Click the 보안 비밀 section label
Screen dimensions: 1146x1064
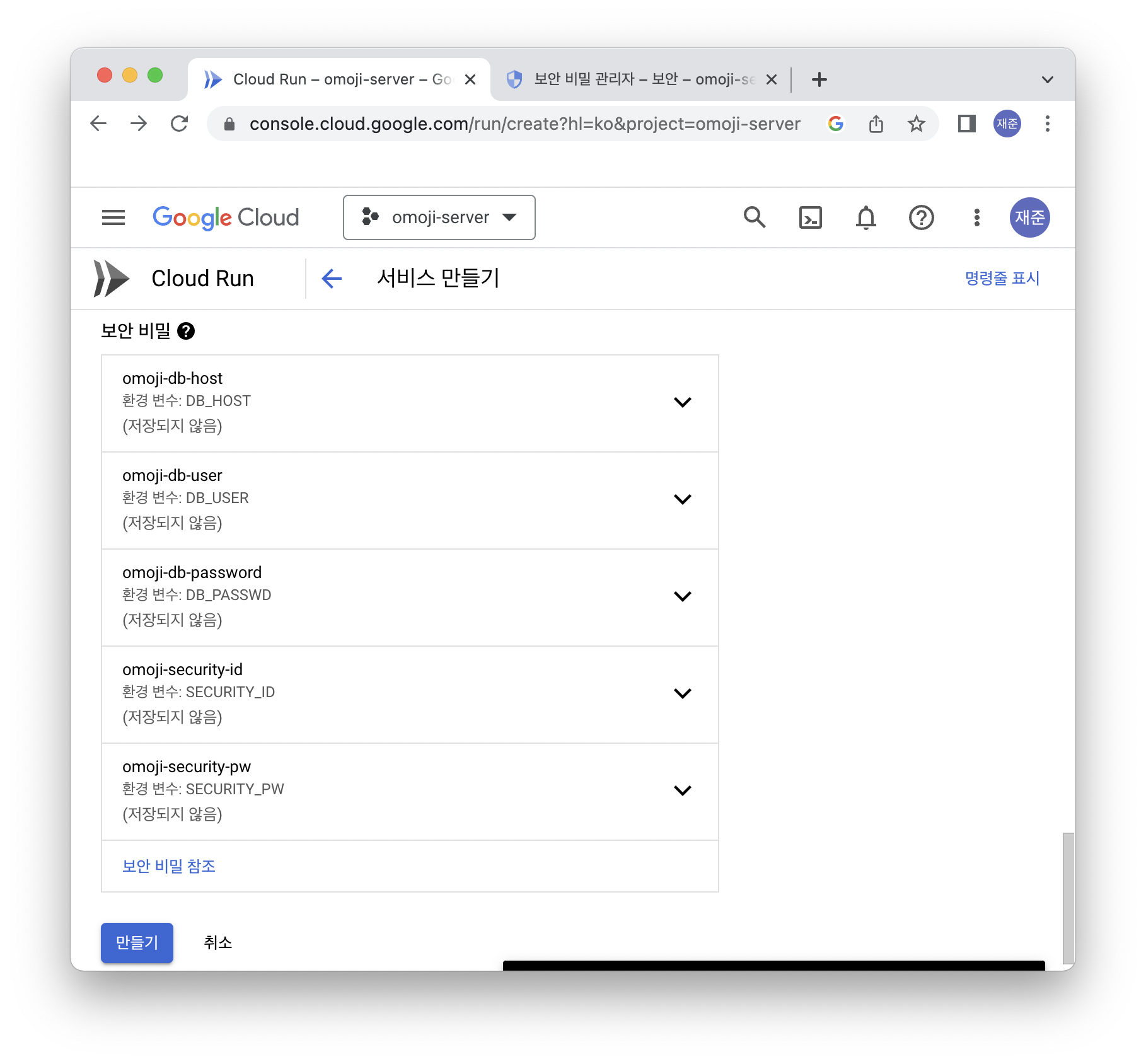pos(136,331)
